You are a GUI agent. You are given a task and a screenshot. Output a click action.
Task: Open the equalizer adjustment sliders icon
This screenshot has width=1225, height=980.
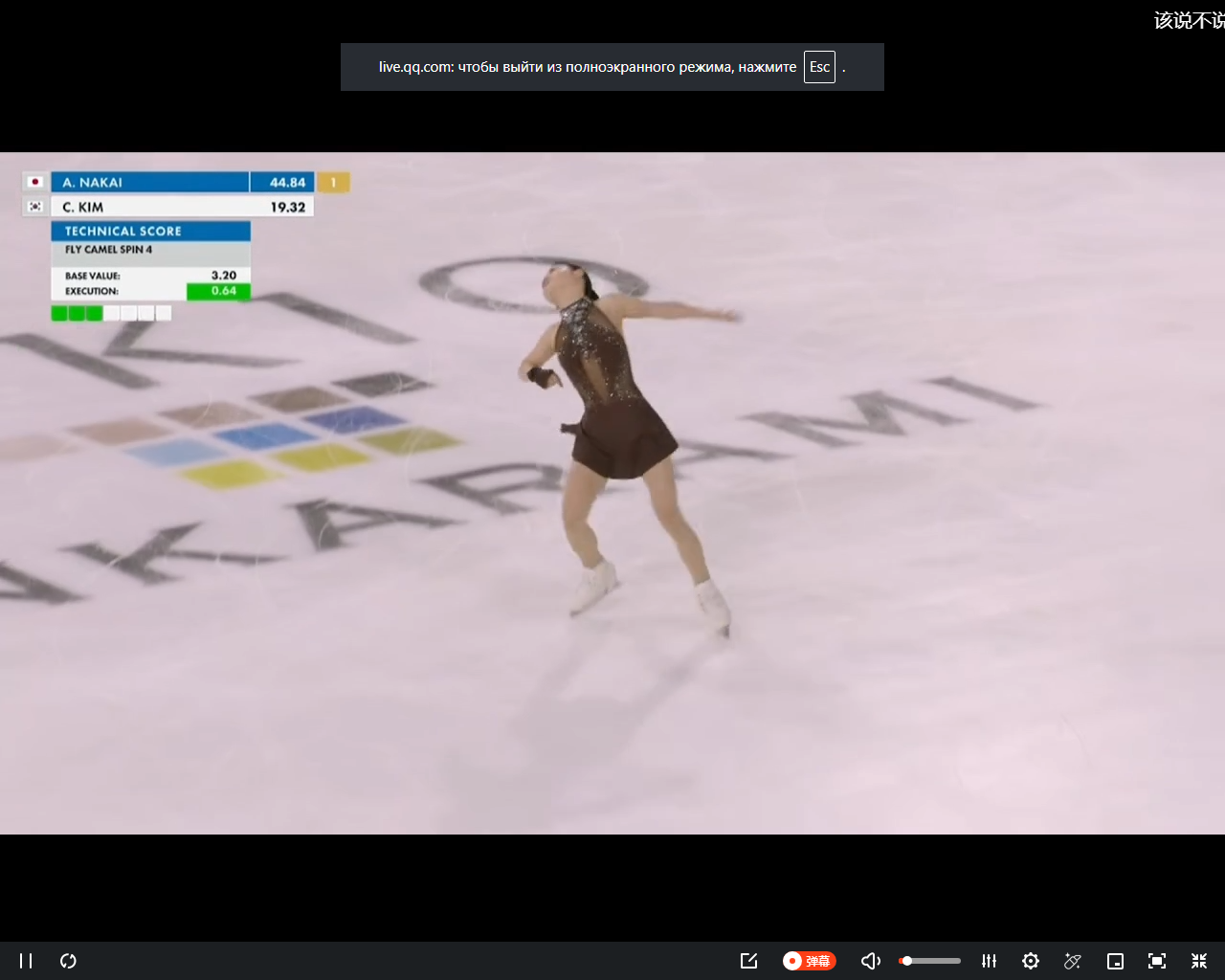click(x=990, y=961)
